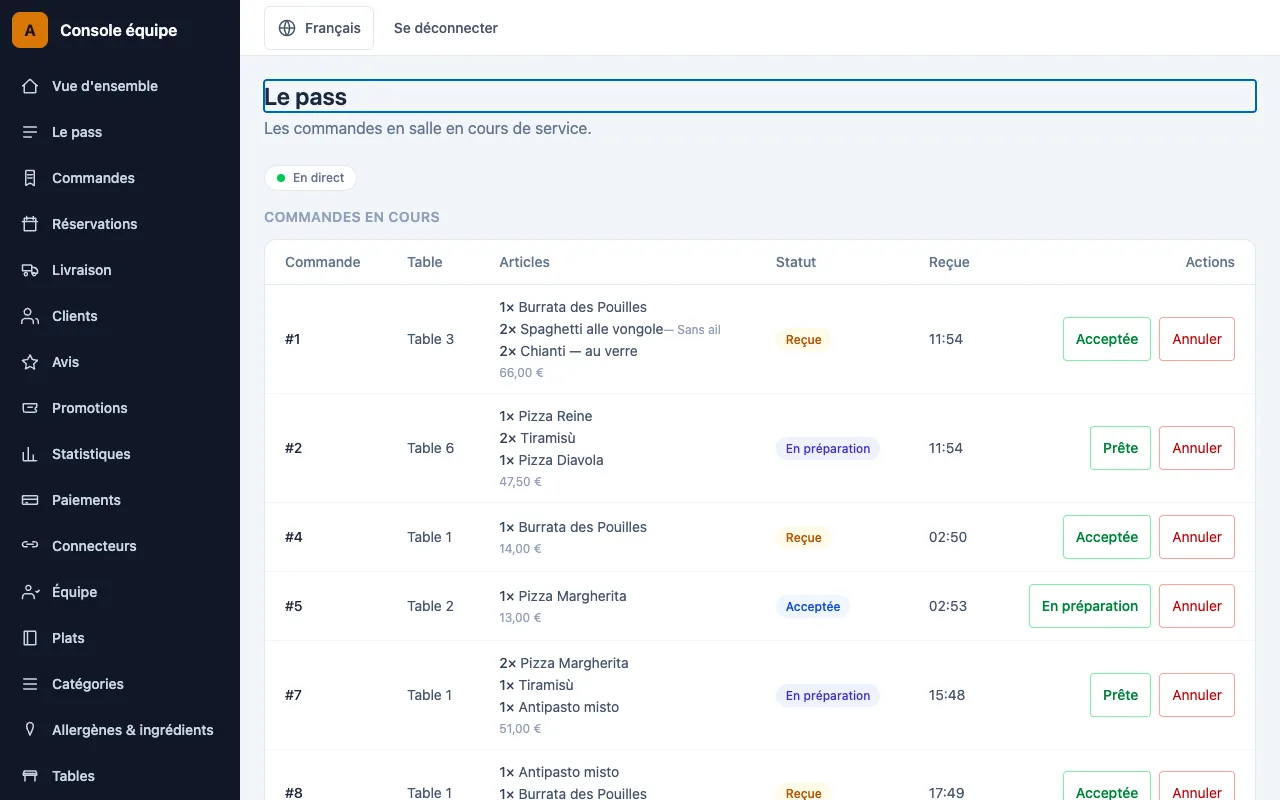The width and height of the screenshot is (1280, 800).
Task: Mark order #2 as Prête
Action: tap(1120, 448)
